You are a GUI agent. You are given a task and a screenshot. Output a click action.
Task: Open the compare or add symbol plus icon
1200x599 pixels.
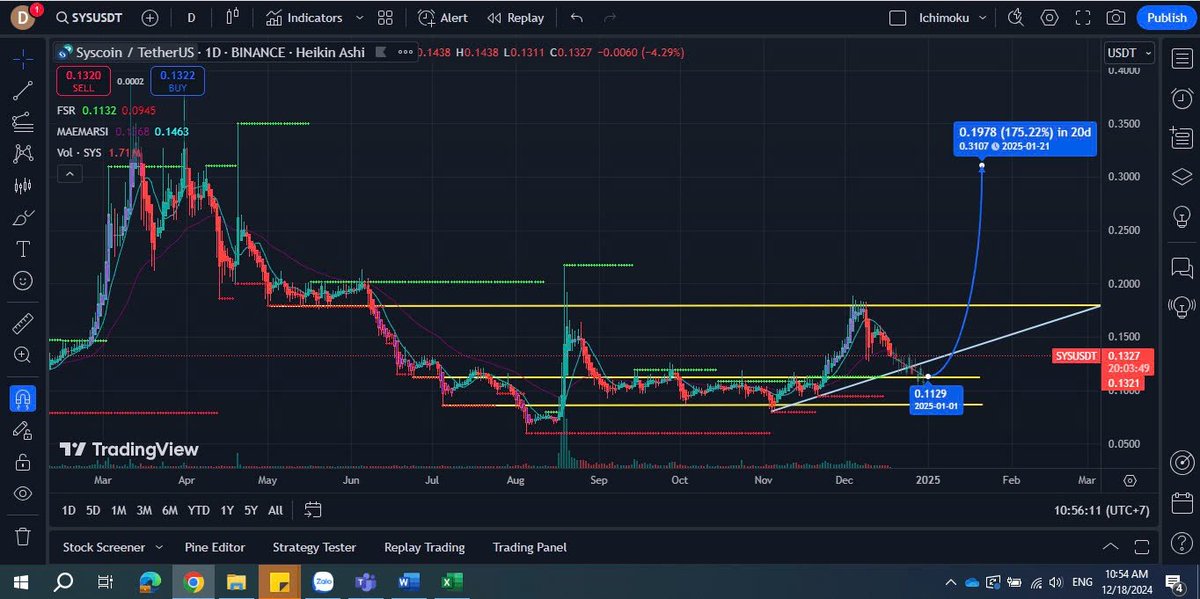150,18
